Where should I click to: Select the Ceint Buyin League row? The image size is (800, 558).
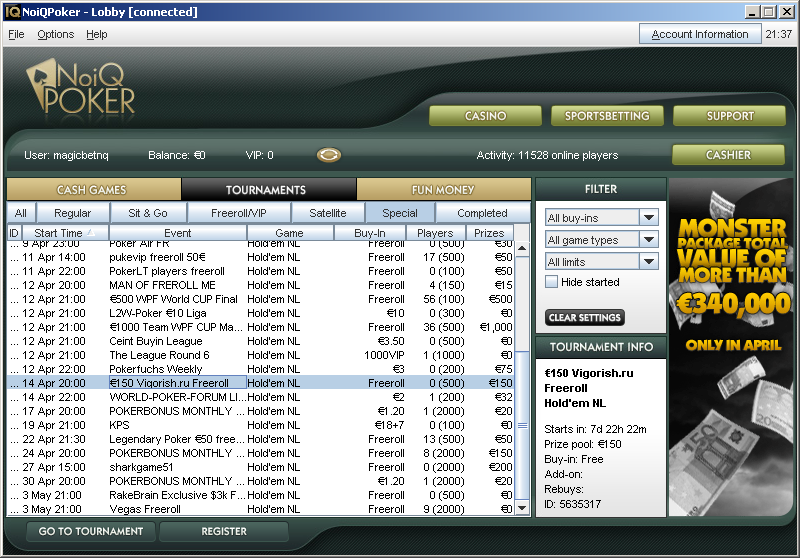point(261,341)
